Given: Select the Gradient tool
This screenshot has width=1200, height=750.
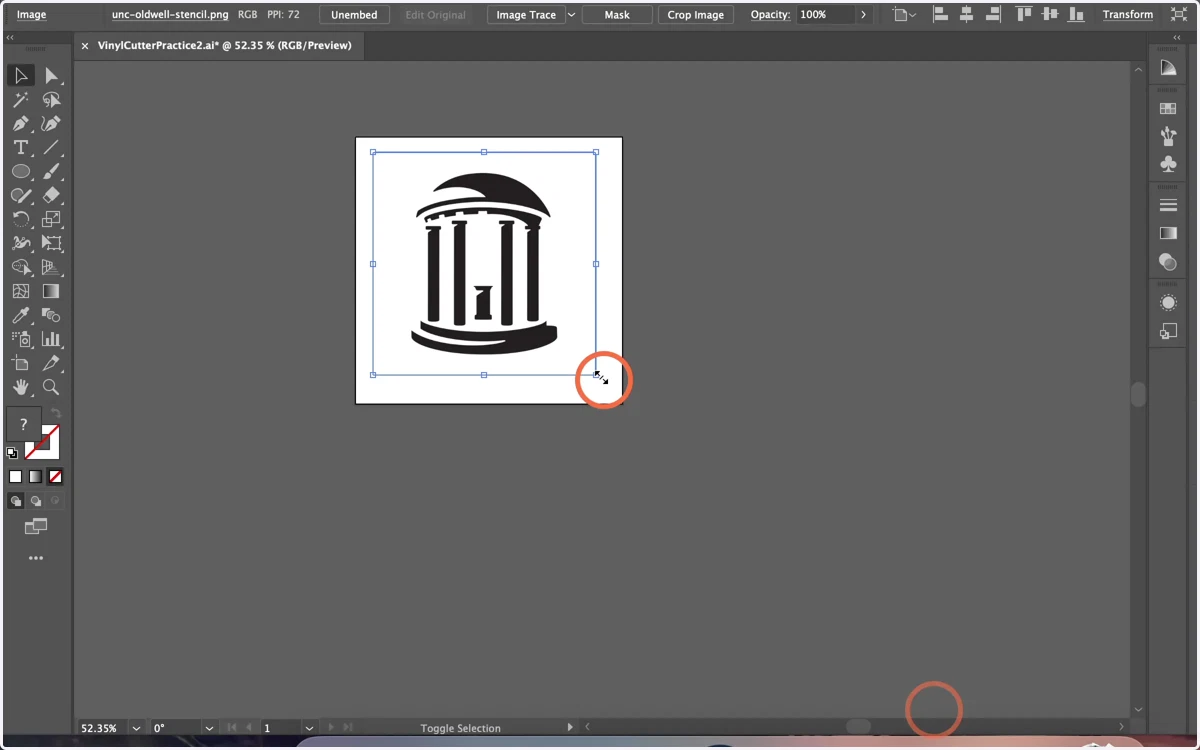Looking at the screenshot, I should (51, 292).
